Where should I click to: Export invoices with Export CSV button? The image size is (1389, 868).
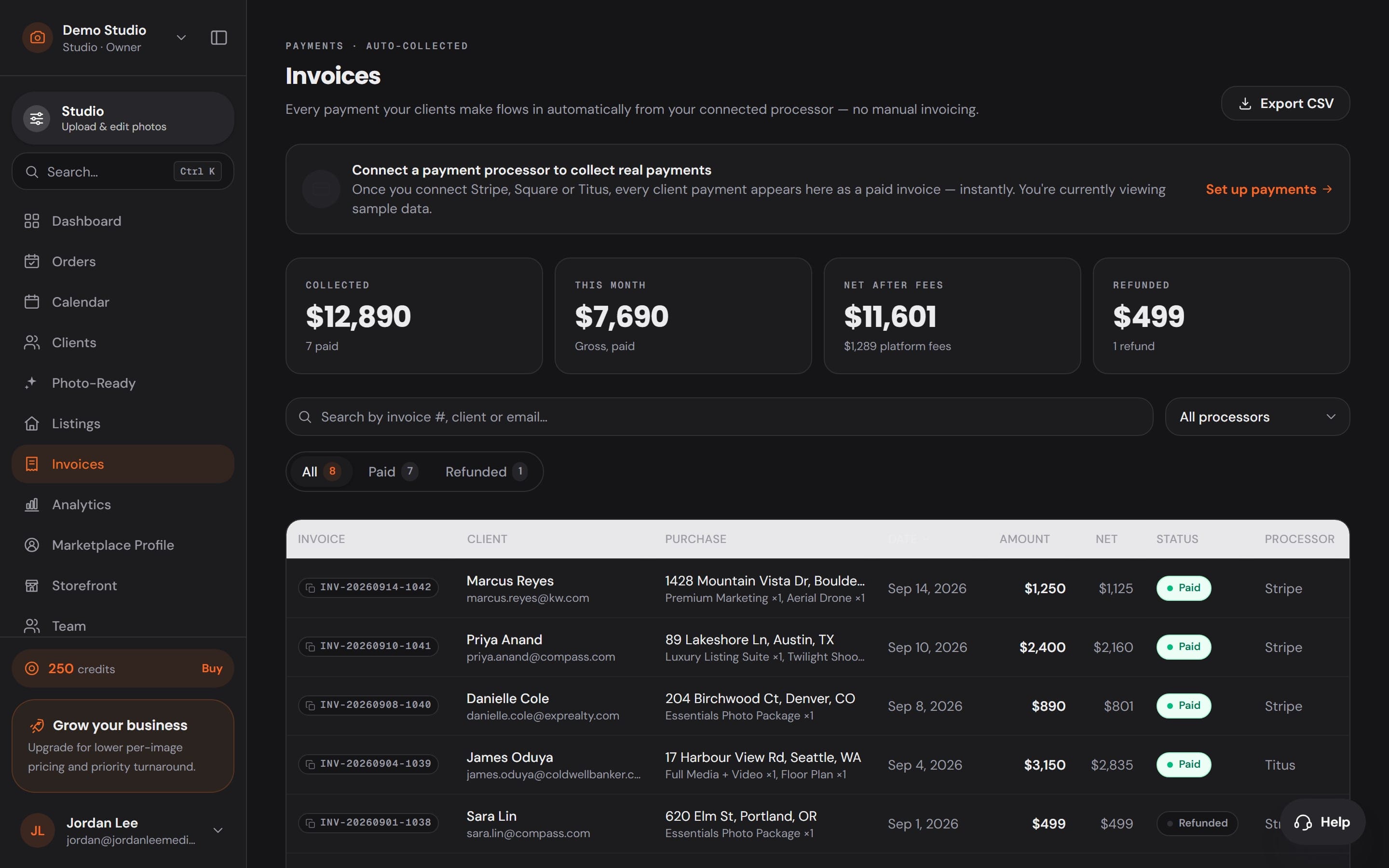pos(1285,103)
